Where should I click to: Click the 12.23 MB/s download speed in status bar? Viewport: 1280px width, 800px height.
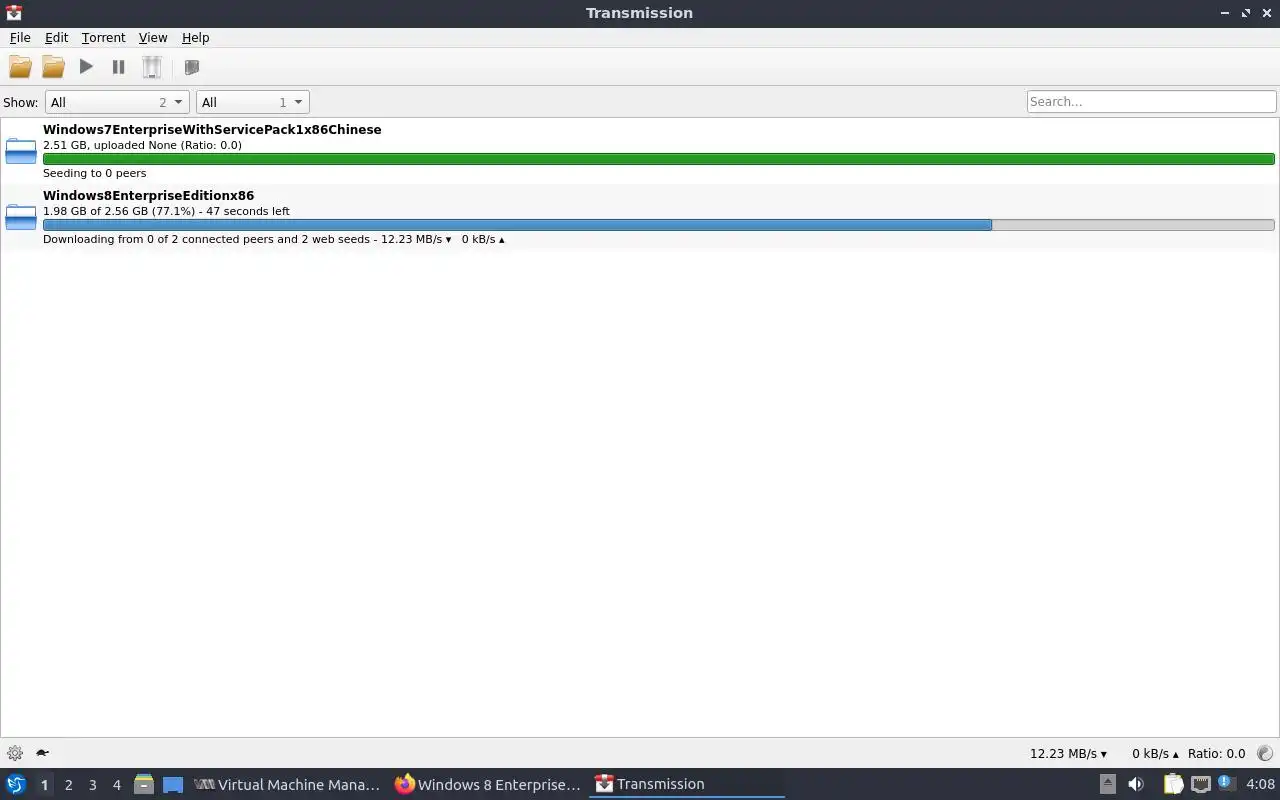(x=1068, y=753)
